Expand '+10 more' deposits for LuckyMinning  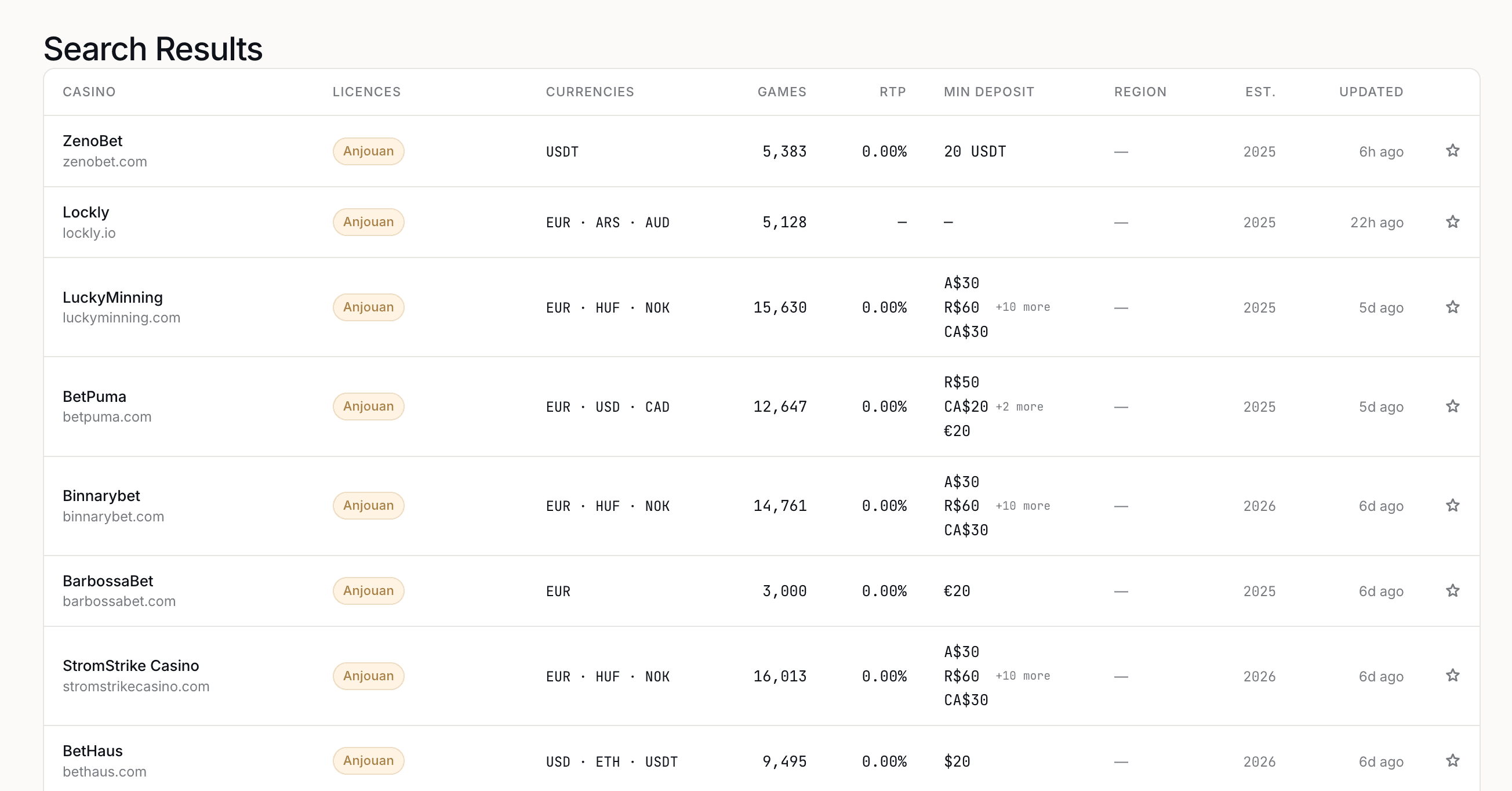[x=1023, y=307]
